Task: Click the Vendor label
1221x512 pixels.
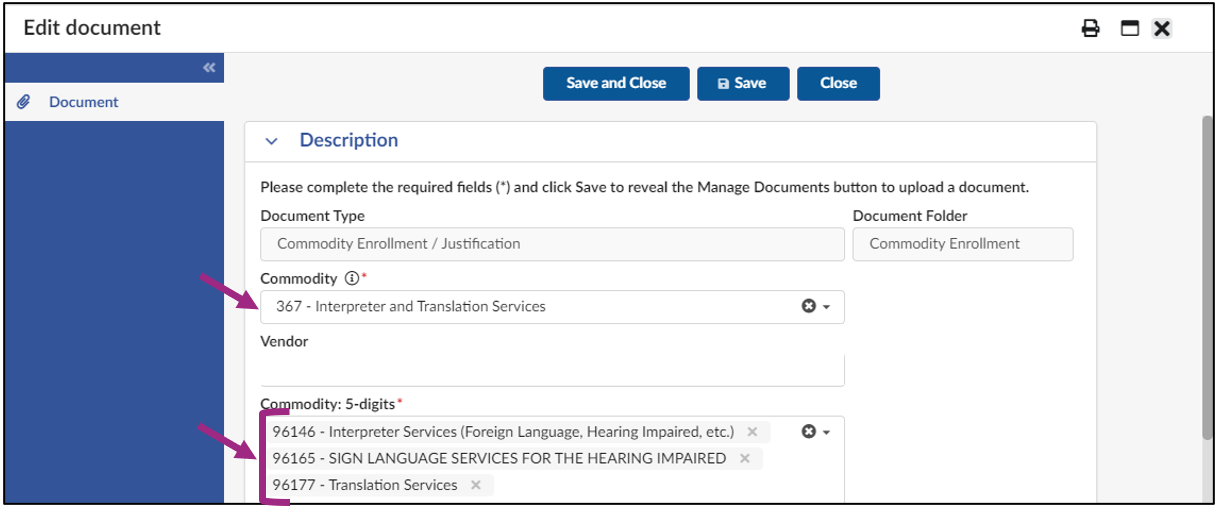Action: [x=284, y=341]
